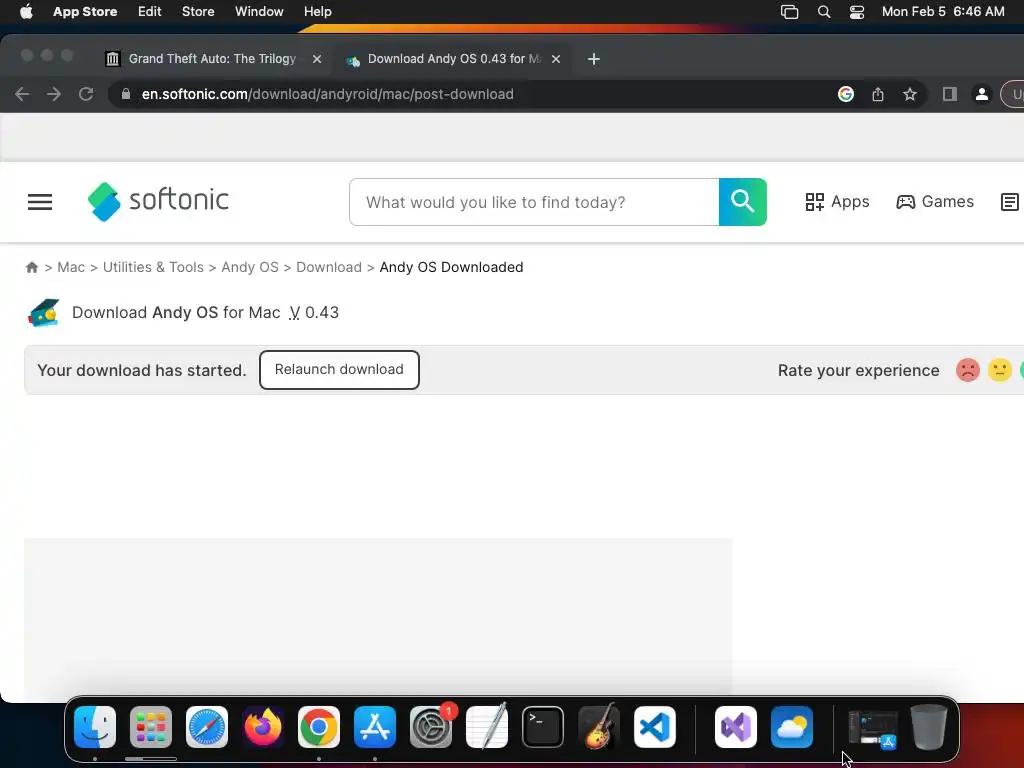Open a new browser tab
1024x768 pixels.
tap(594, 59)
